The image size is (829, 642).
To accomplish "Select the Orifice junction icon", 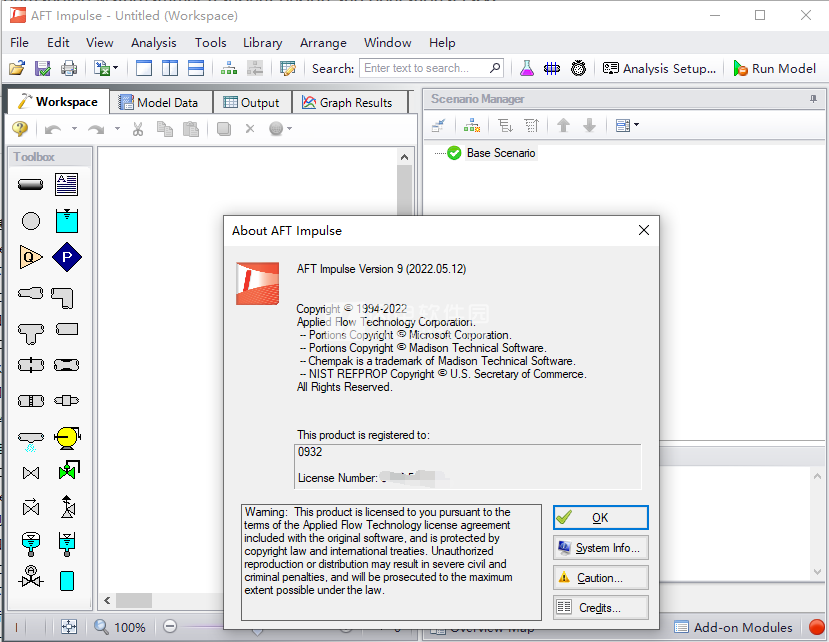I will pyautogui.click(x=31, y=365).
